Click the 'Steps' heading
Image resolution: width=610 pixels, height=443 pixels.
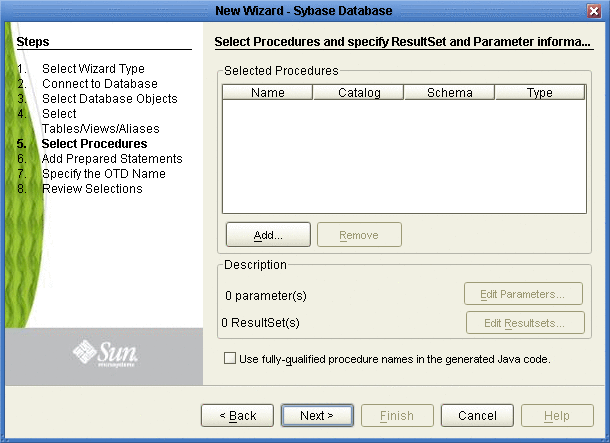pos(33,42)
